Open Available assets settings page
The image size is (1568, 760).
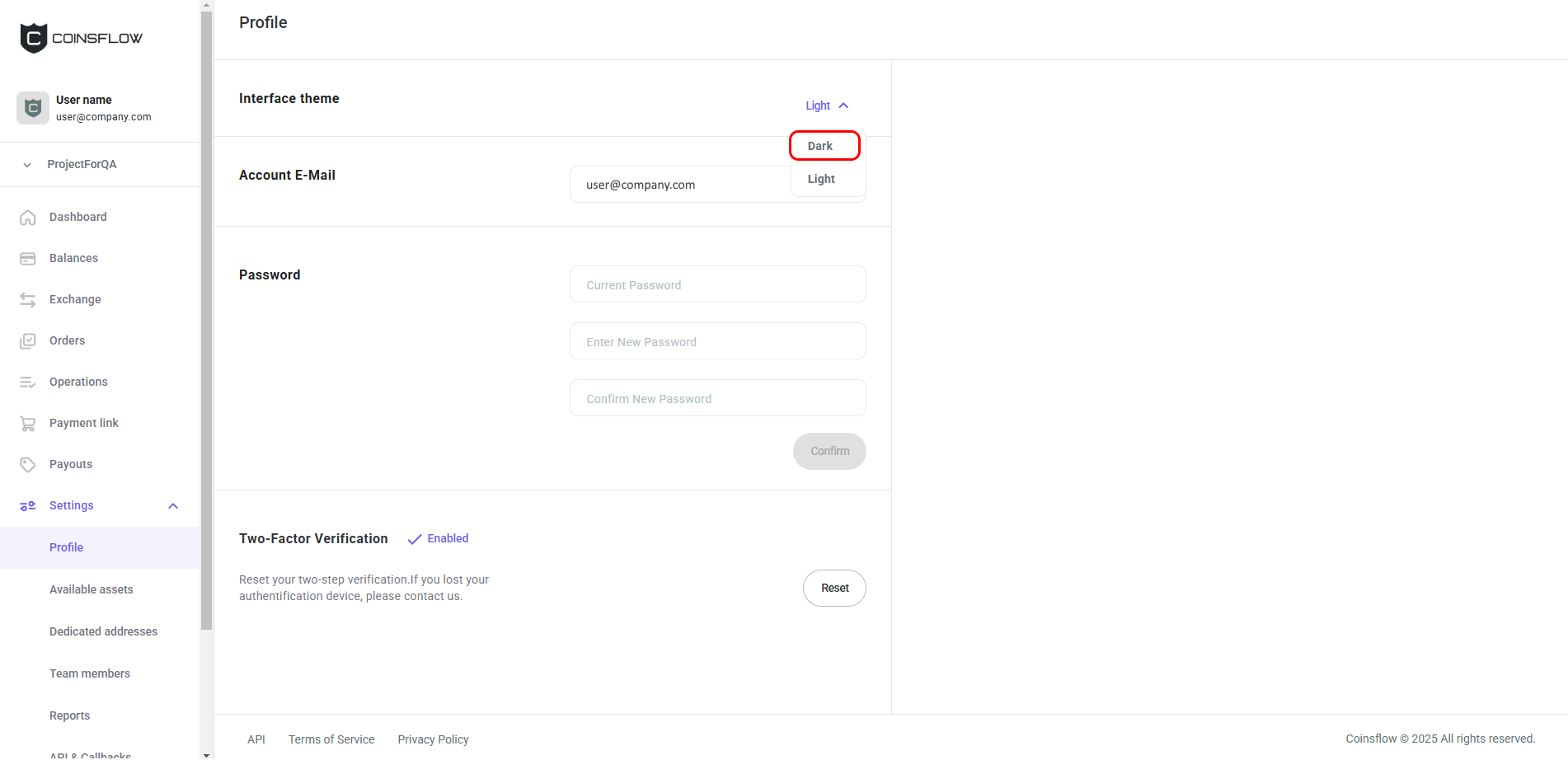(x=91, y=589)
